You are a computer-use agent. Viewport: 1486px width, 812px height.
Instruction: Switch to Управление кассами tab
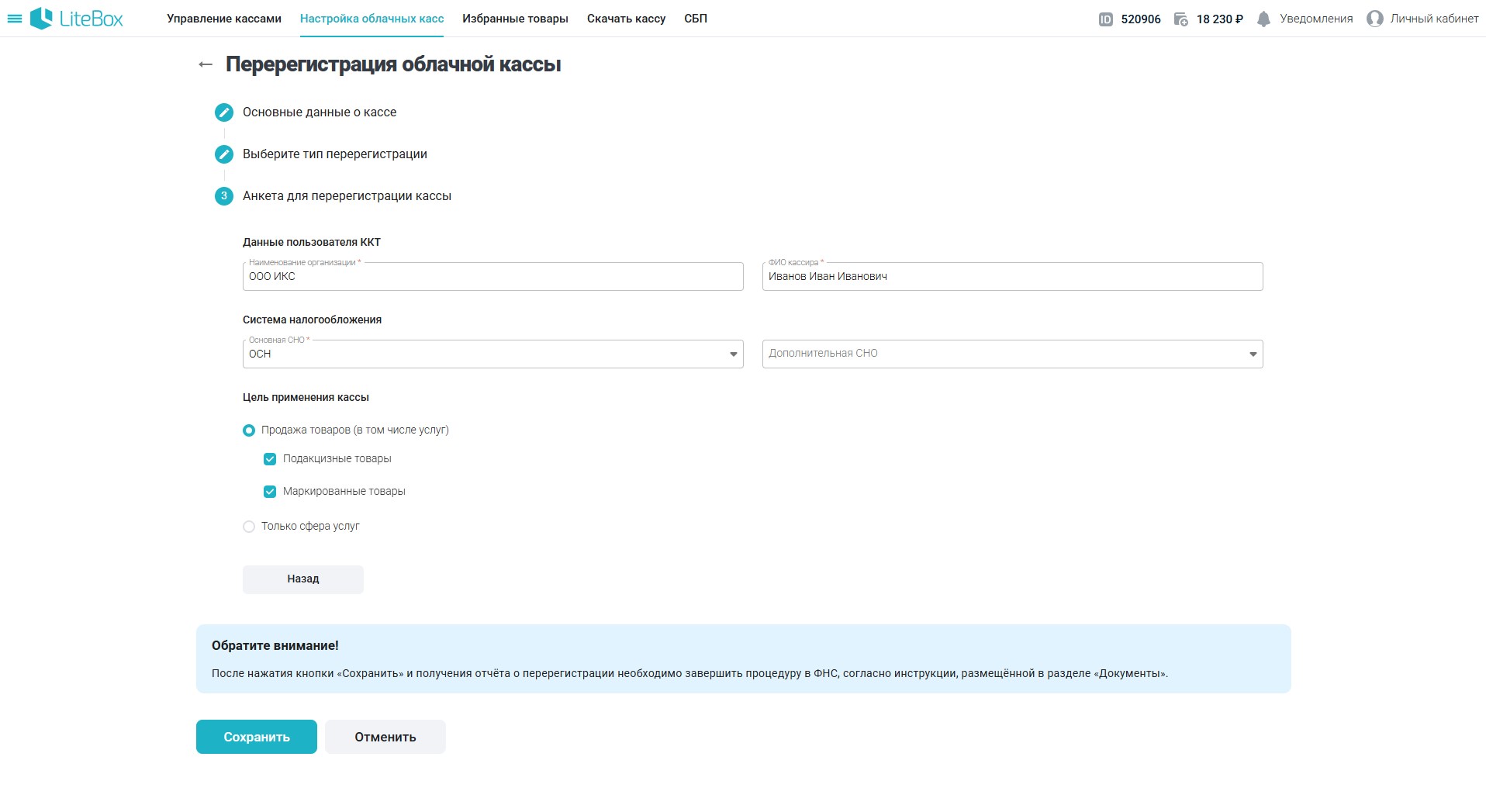pyautogui.click(x=223, y=19)
